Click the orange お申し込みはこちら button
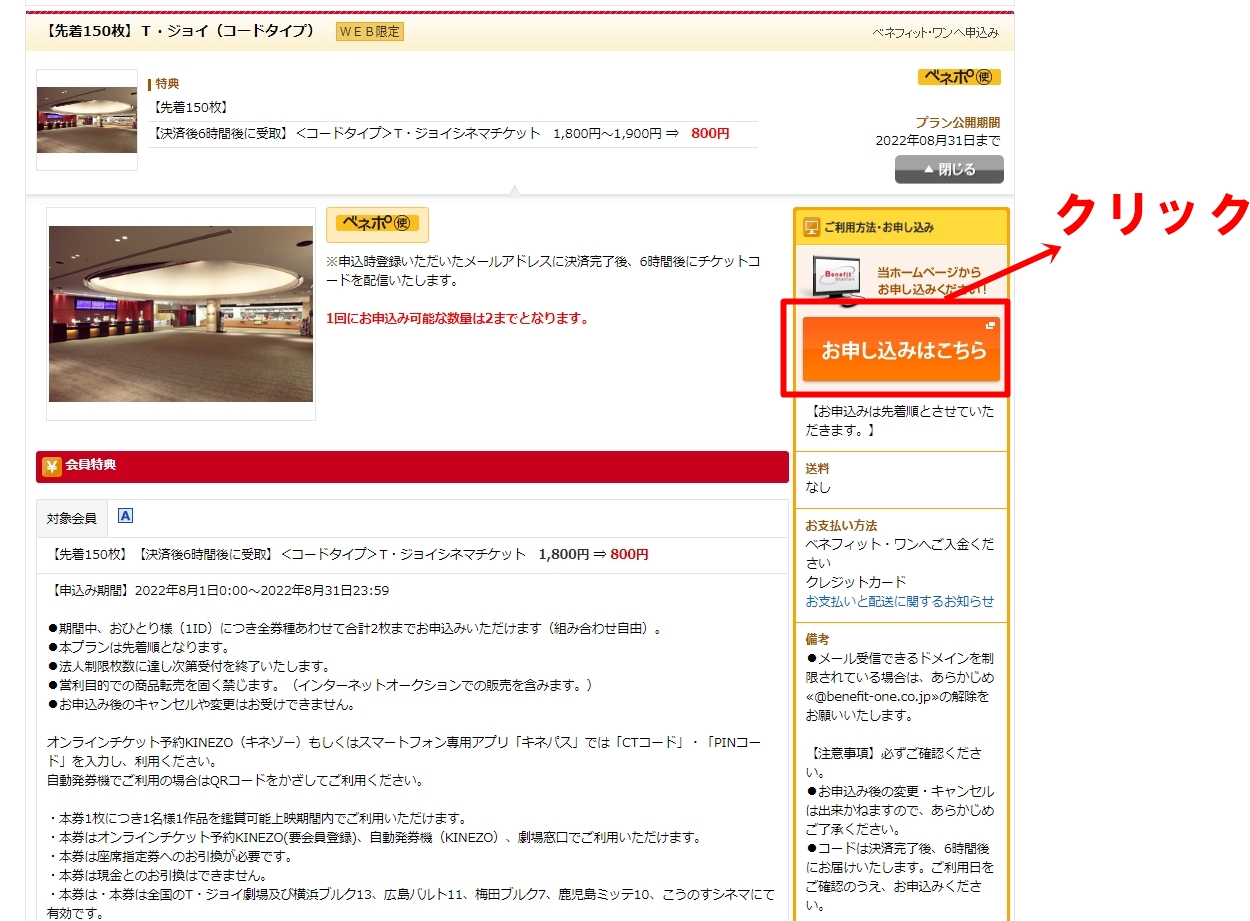Viewport: 1250px width, 921px height. click(901, 350)
